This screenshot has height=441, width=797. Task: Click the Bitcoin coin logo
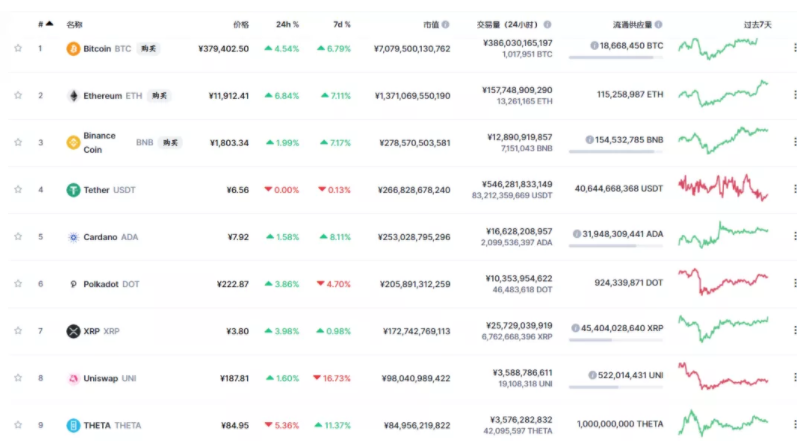pyautogui.click(x=73, y=49)
